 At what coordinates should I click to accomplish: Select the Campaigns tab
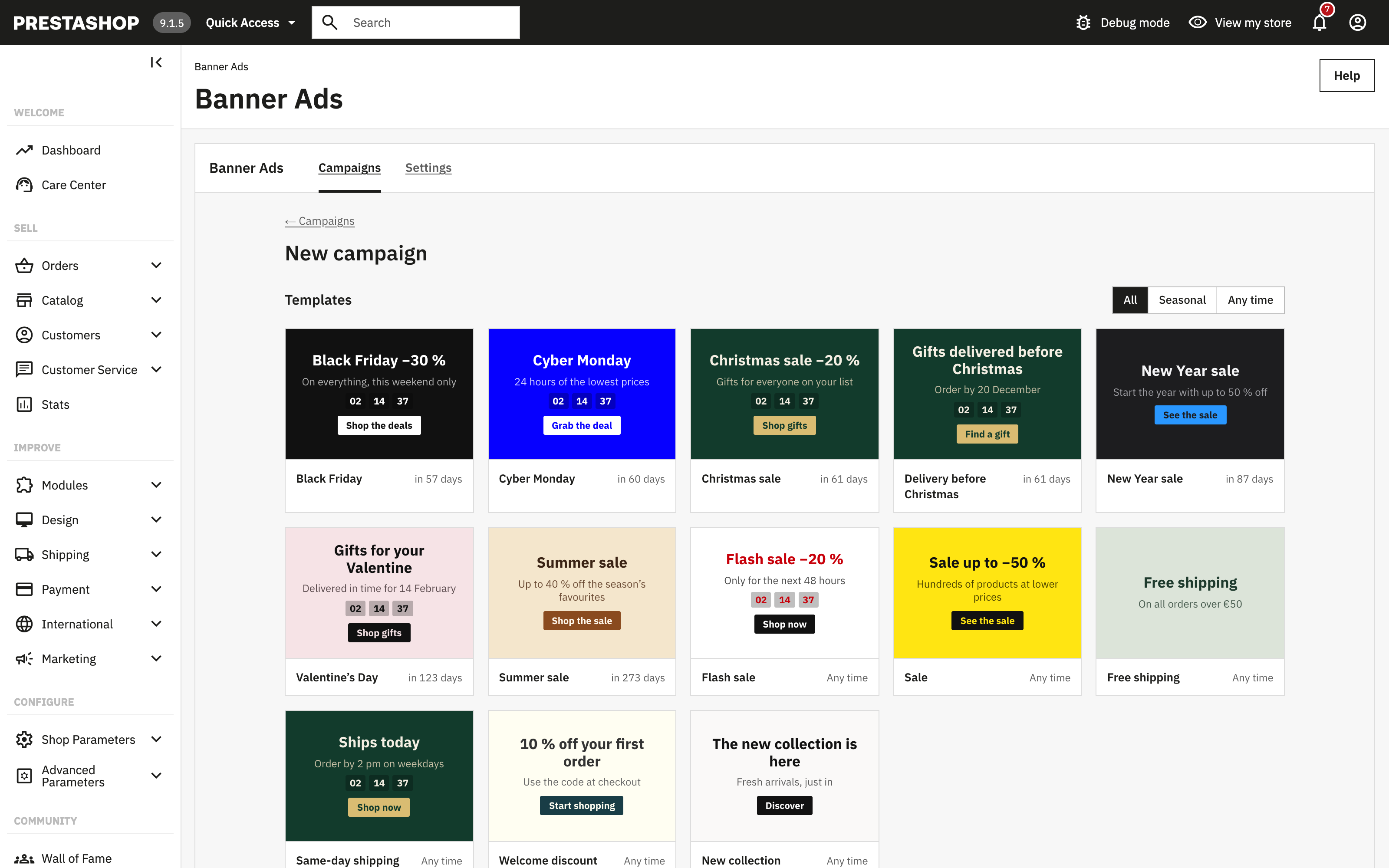tap(349, 168)
